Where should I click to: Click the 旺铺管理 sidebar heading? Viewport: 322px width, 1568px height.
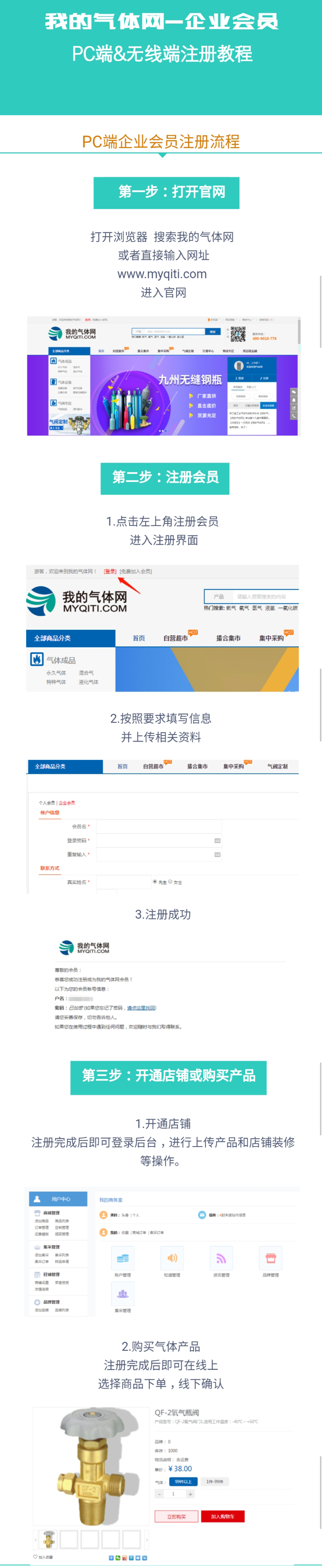tap(51, 1274)
